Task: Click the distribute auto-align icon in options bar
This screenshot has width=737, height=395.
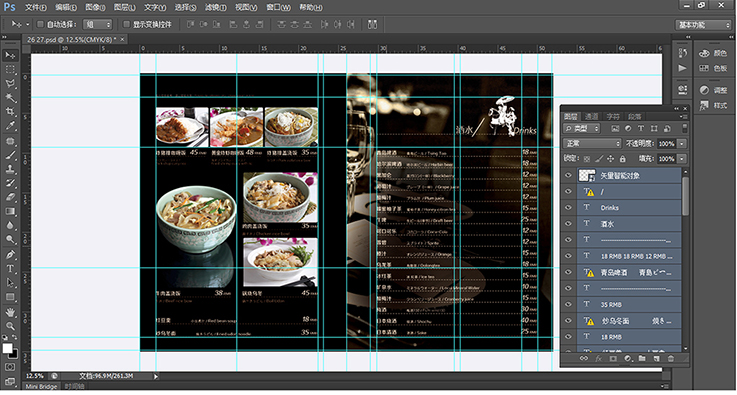Action: point(372,24)
